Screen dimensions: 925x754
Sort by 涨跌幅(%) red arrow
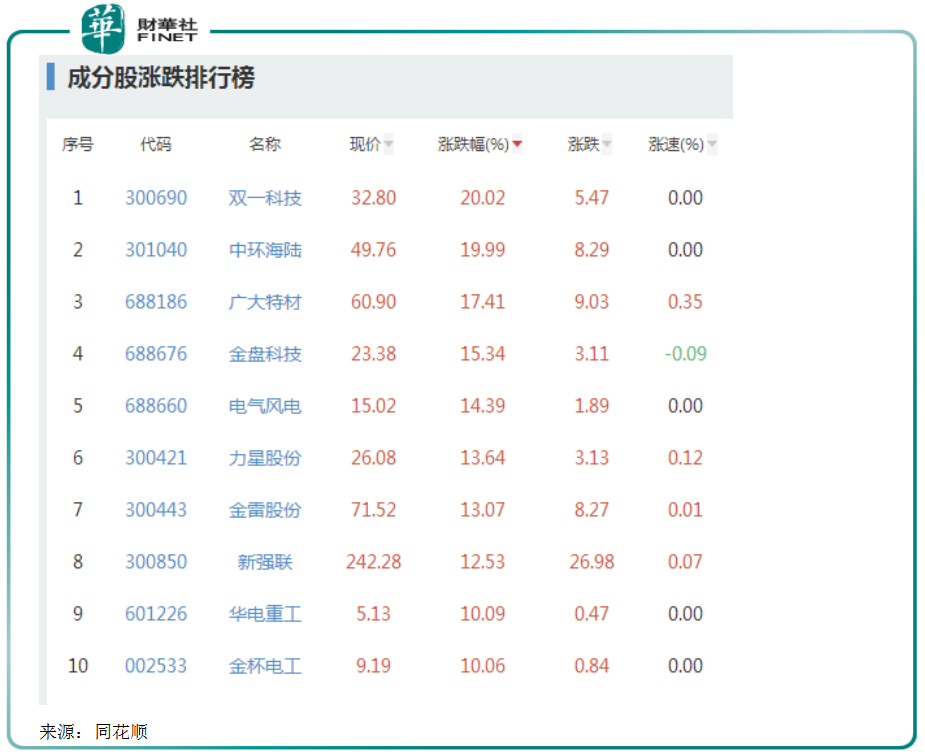tap(517, 144)
